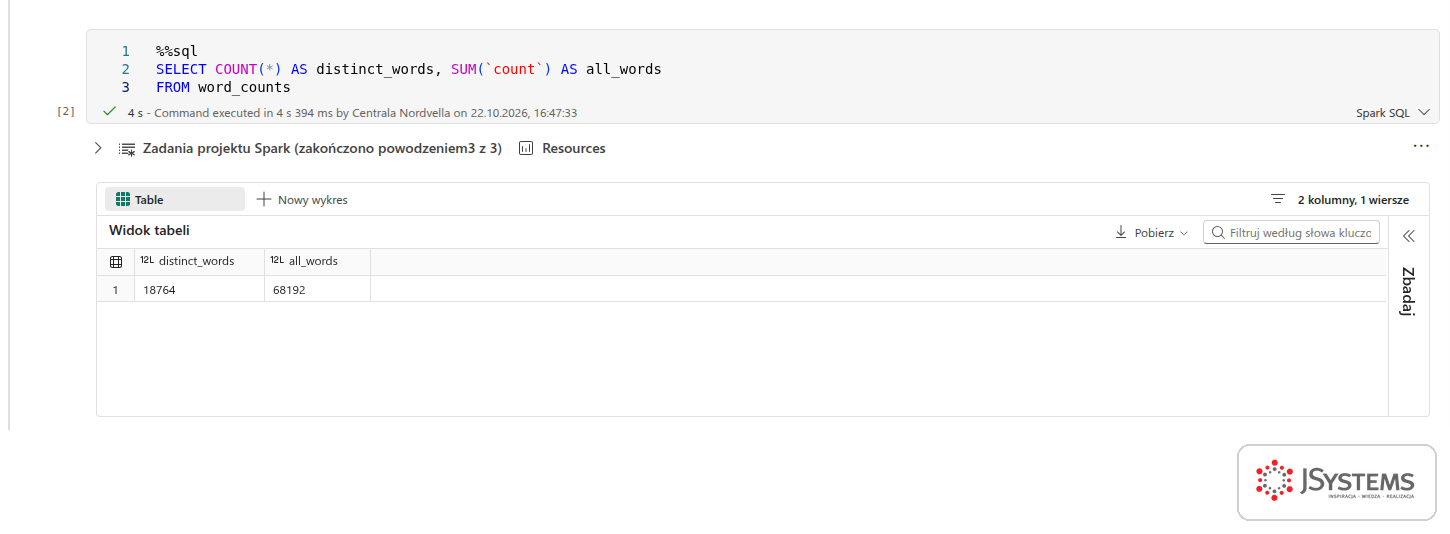Open the Pobierz download dropdown
Viewport: 1450px width, 534px height.
pos(1152,233)
